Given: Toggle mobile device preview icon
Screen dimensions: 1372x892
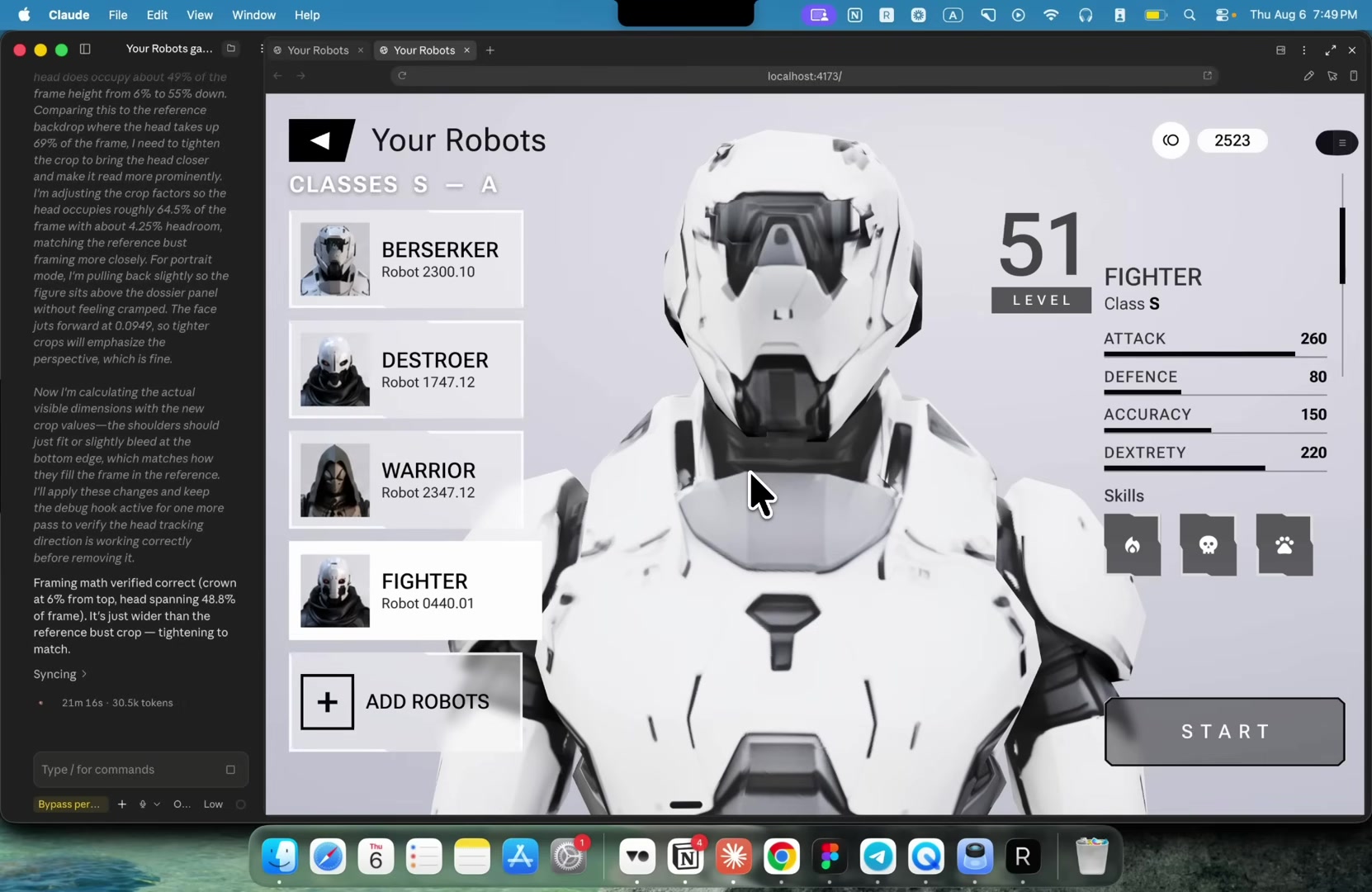Looking at the screenshot, I should pos(1353,76).
